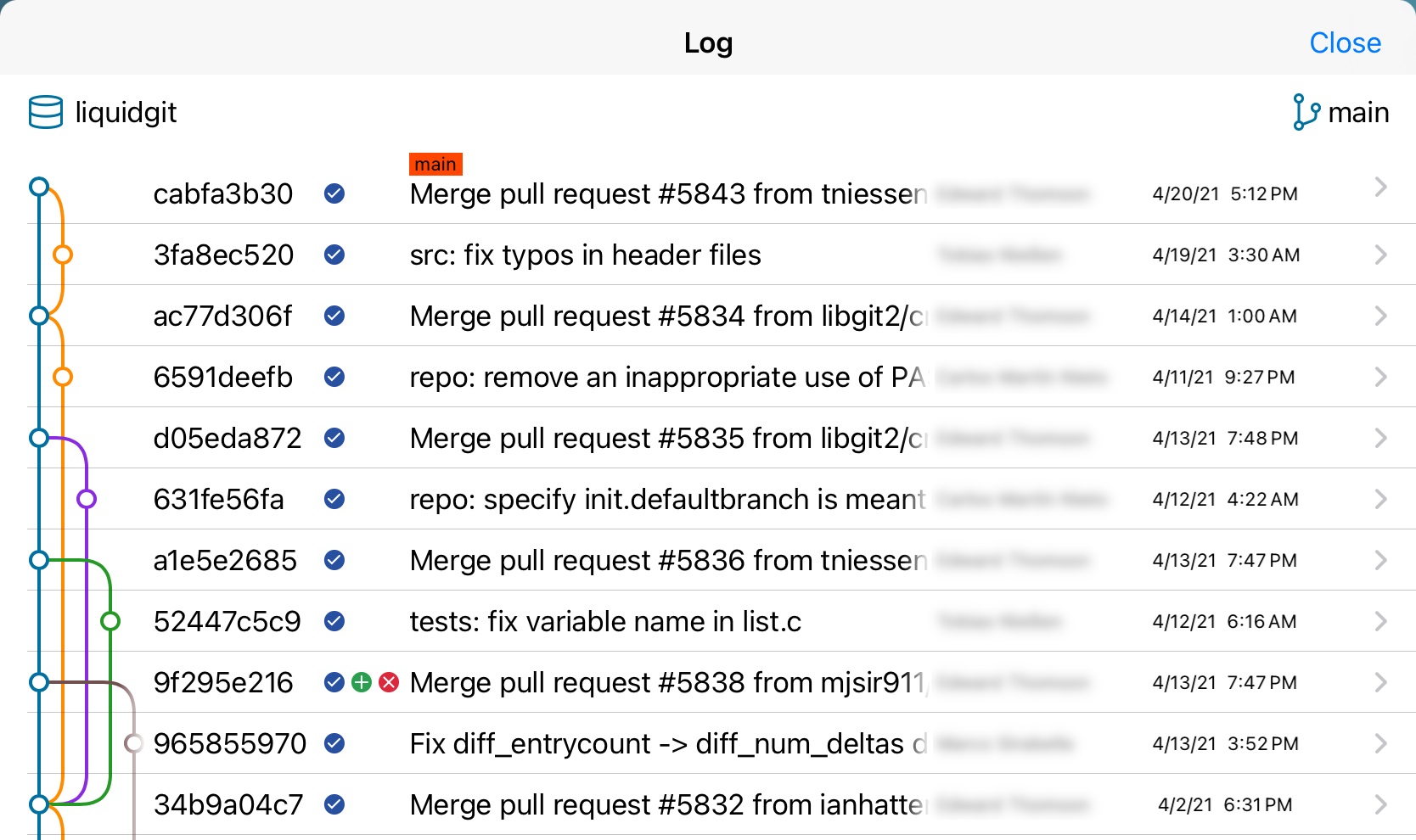Open the liquidgit repository name
Viewport: 1416px width, 840px height.
pyautogui.click(x=126, y=112)
